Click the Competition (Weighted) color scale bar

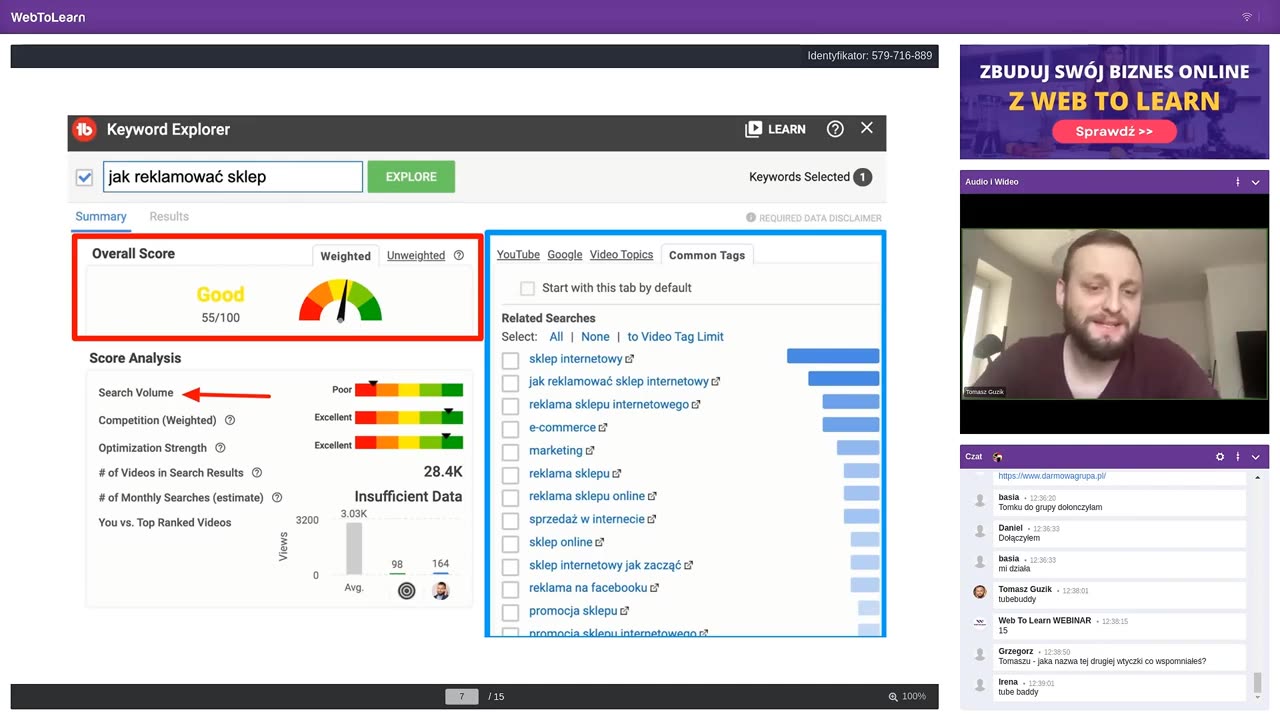[409, 417]
